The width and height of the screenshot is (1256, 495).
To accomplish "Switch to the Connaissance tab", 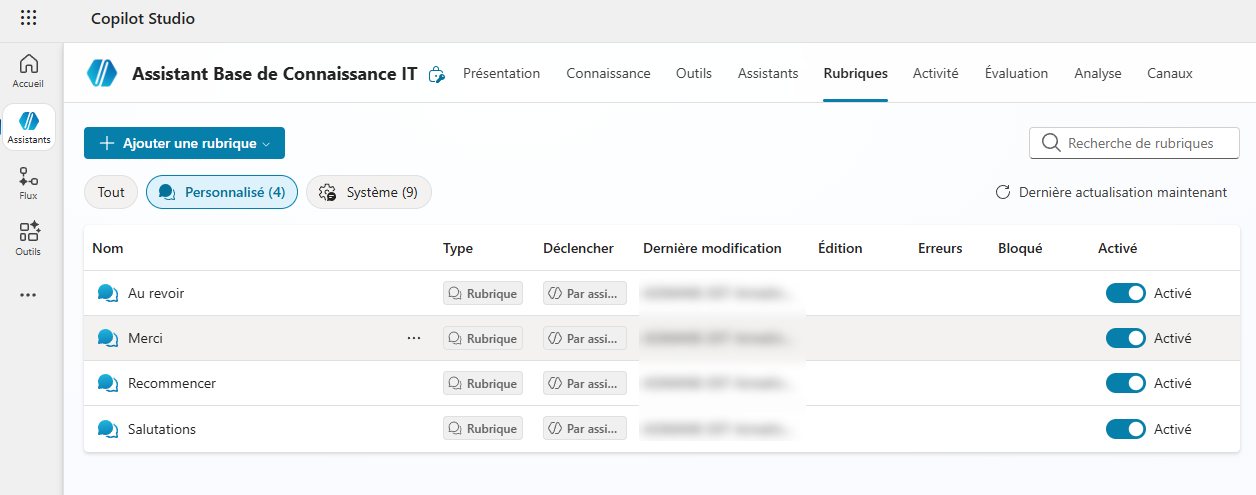I will [x=608, y=73].
